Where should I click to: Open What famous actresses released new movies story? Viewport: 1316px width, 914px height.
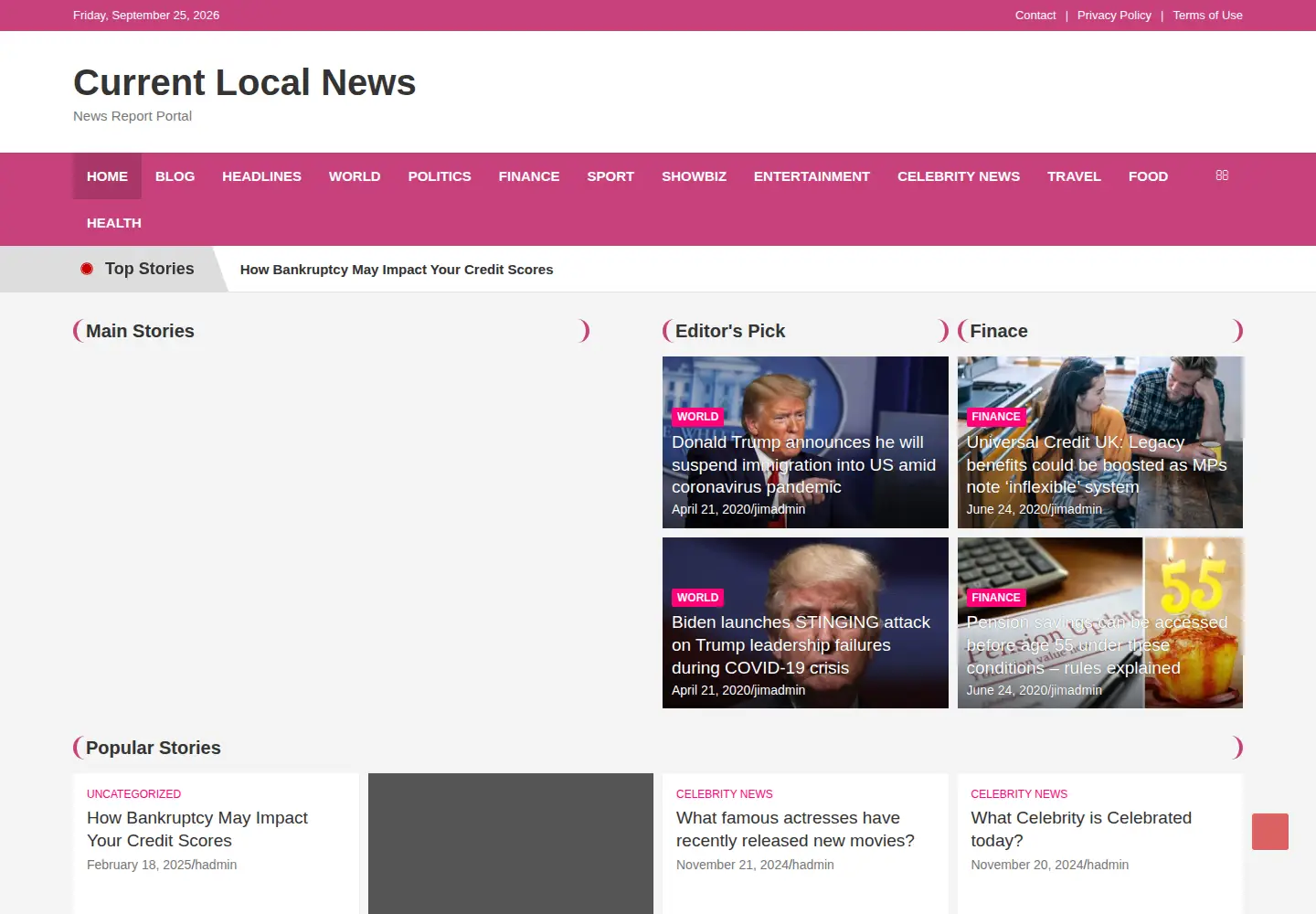point(795,829)
